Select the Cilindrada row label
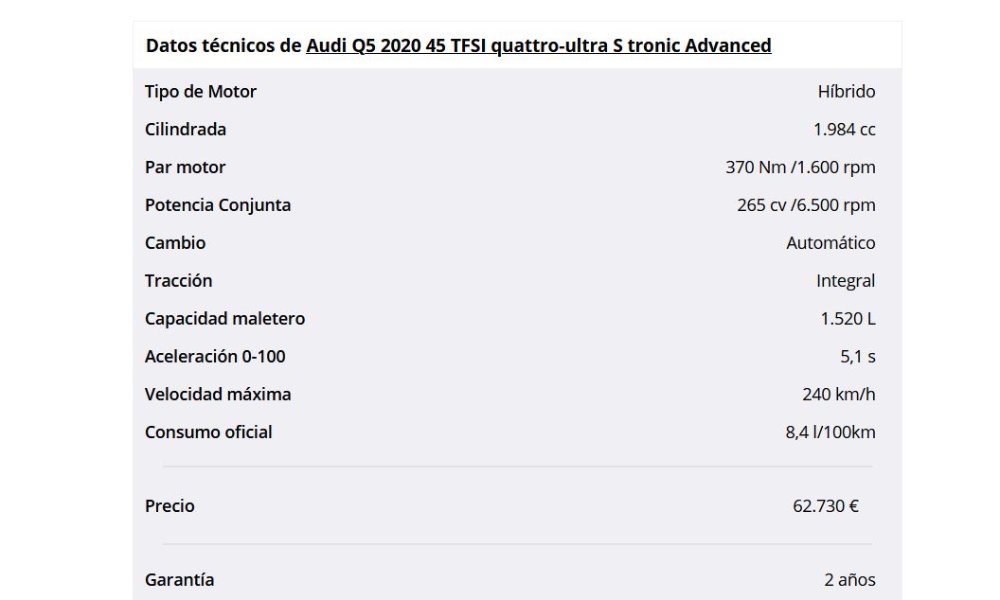Image resolution: width=1000 pixels, height=600 pixels. point(185,129)
